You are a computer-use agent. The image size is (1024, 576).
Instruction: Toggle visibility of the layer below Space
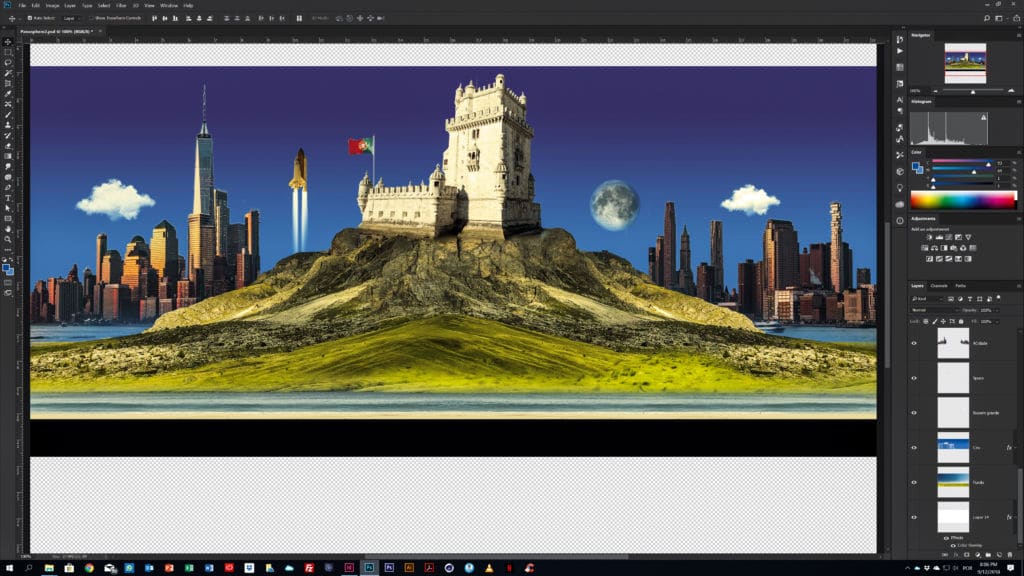click(x=914, y=413)
